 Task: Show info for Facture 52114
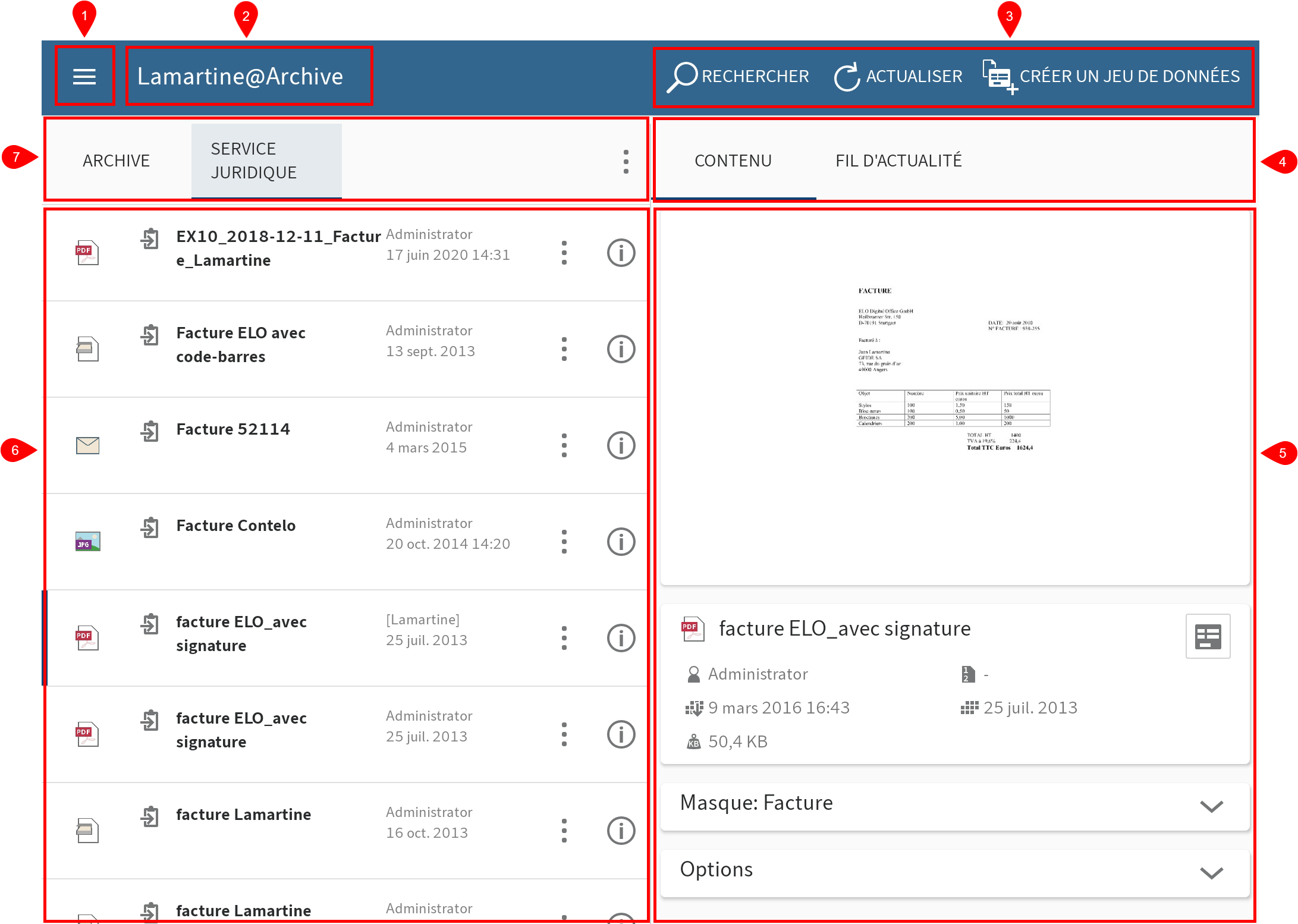point(621,445)
